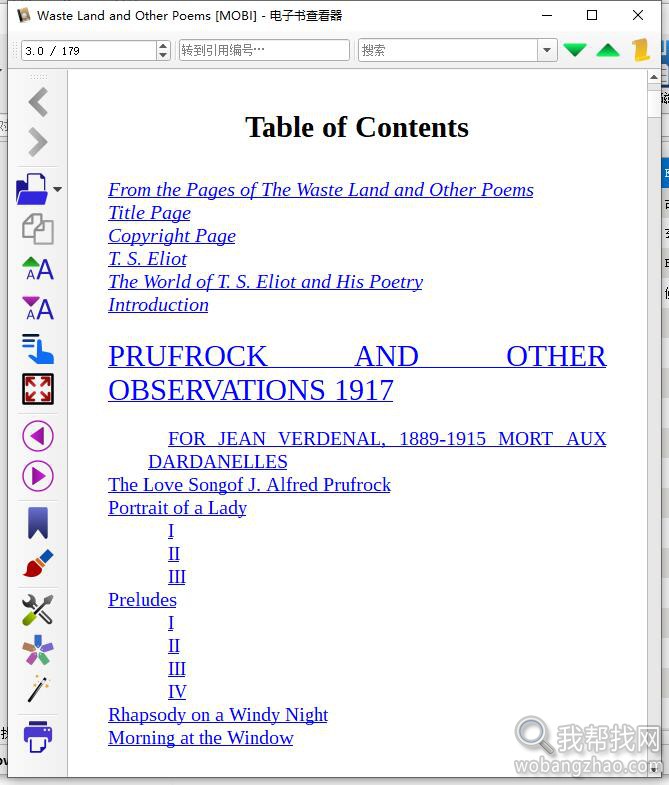Decrease font size with the smaller A icon
This screenshot has width=669, height=785.
pos(38,308)
